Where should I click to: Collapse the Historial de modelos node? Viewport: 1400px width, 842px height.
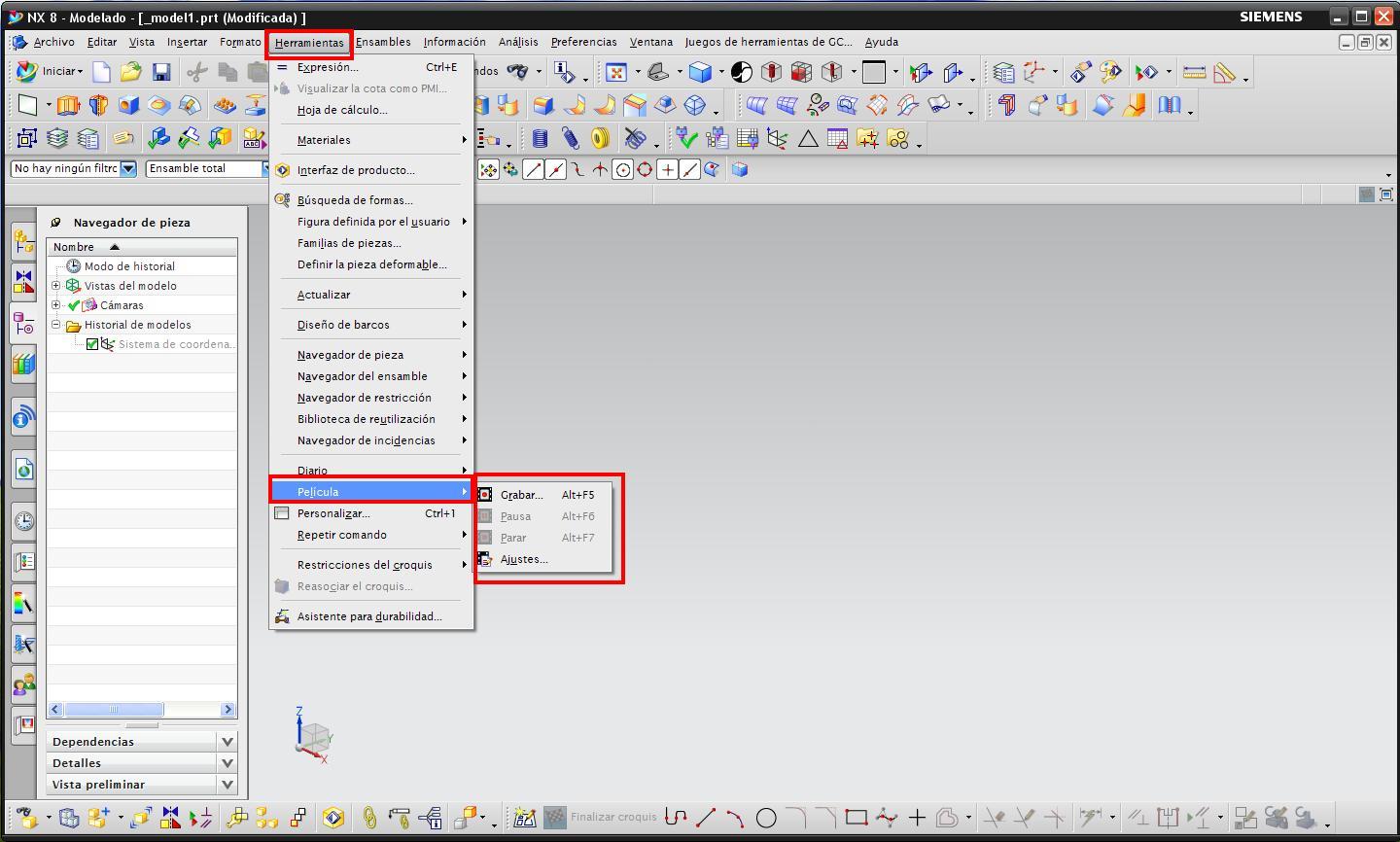click(55, 325)
